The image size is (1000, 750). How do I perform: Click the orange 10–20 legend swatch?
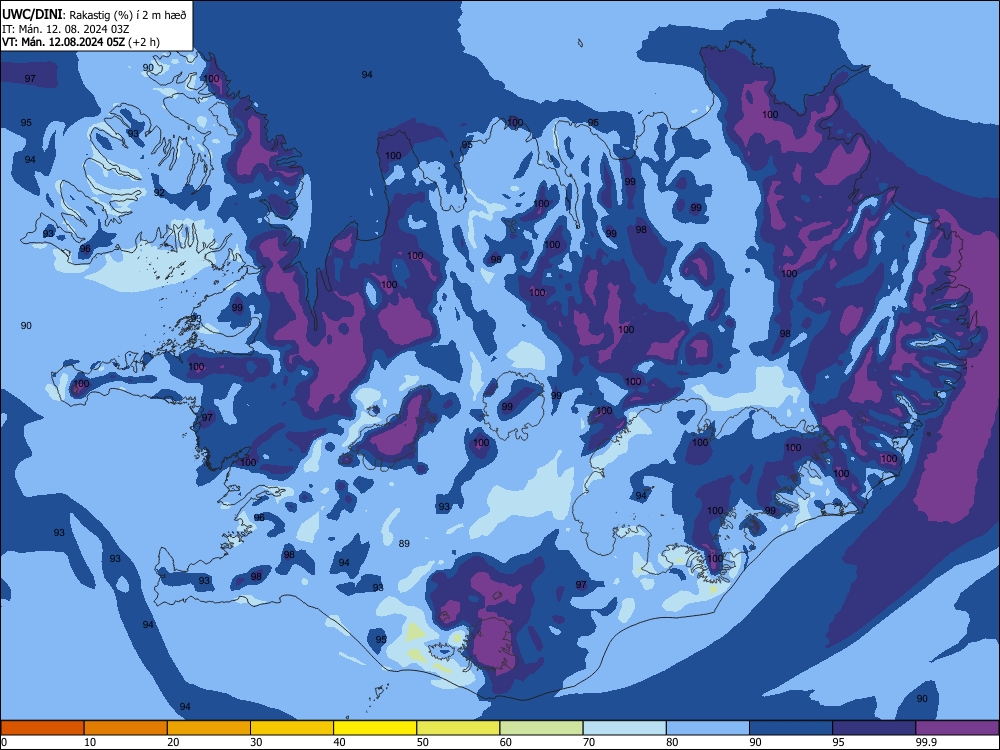[x=126, y=728]
